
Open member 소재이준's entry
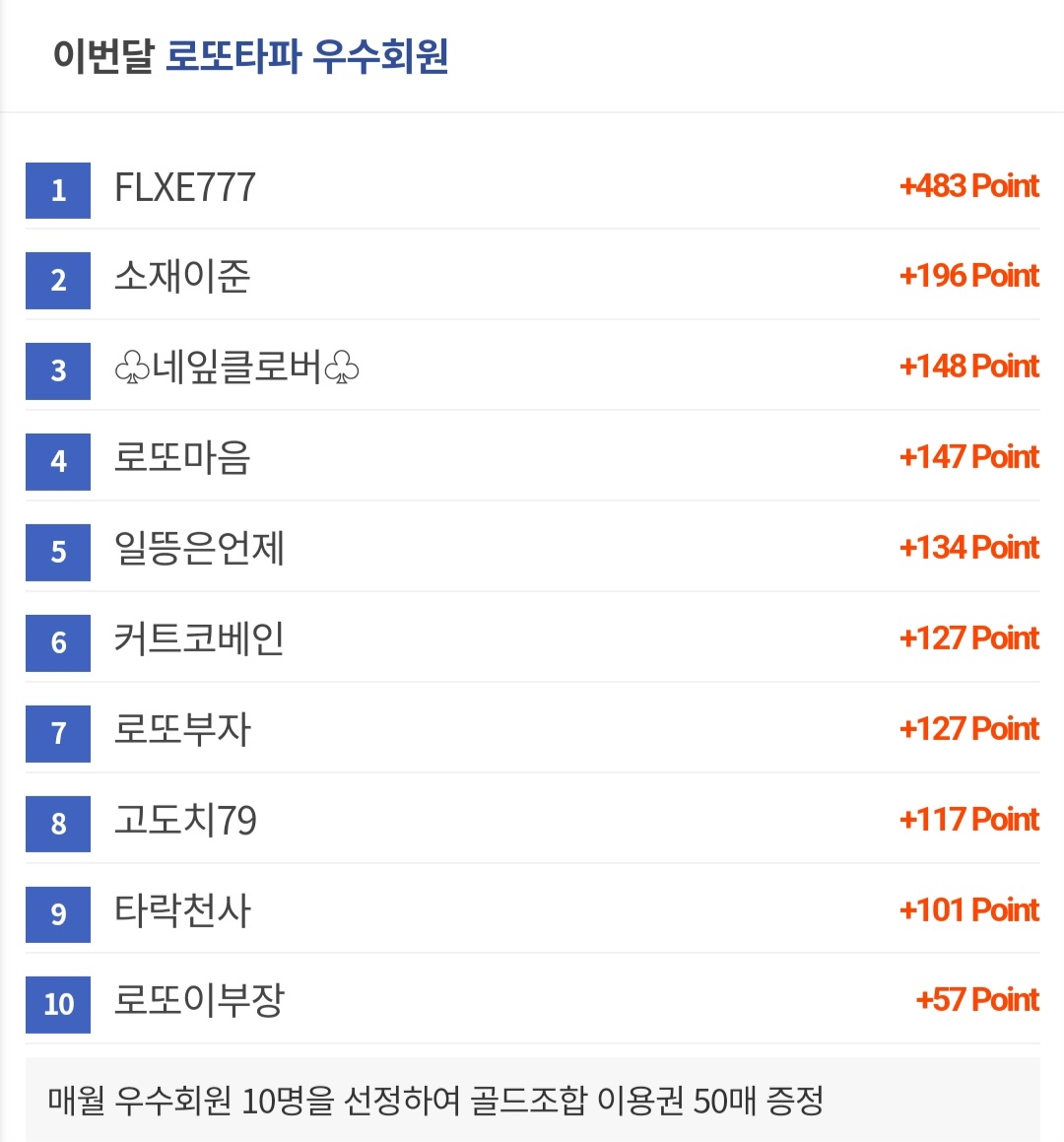coord(182,277)
